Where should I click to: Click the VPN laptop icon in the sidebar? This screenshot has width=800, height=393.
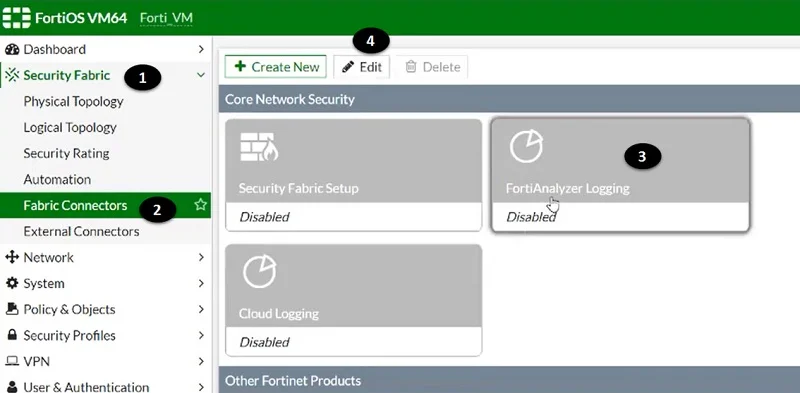12,361
